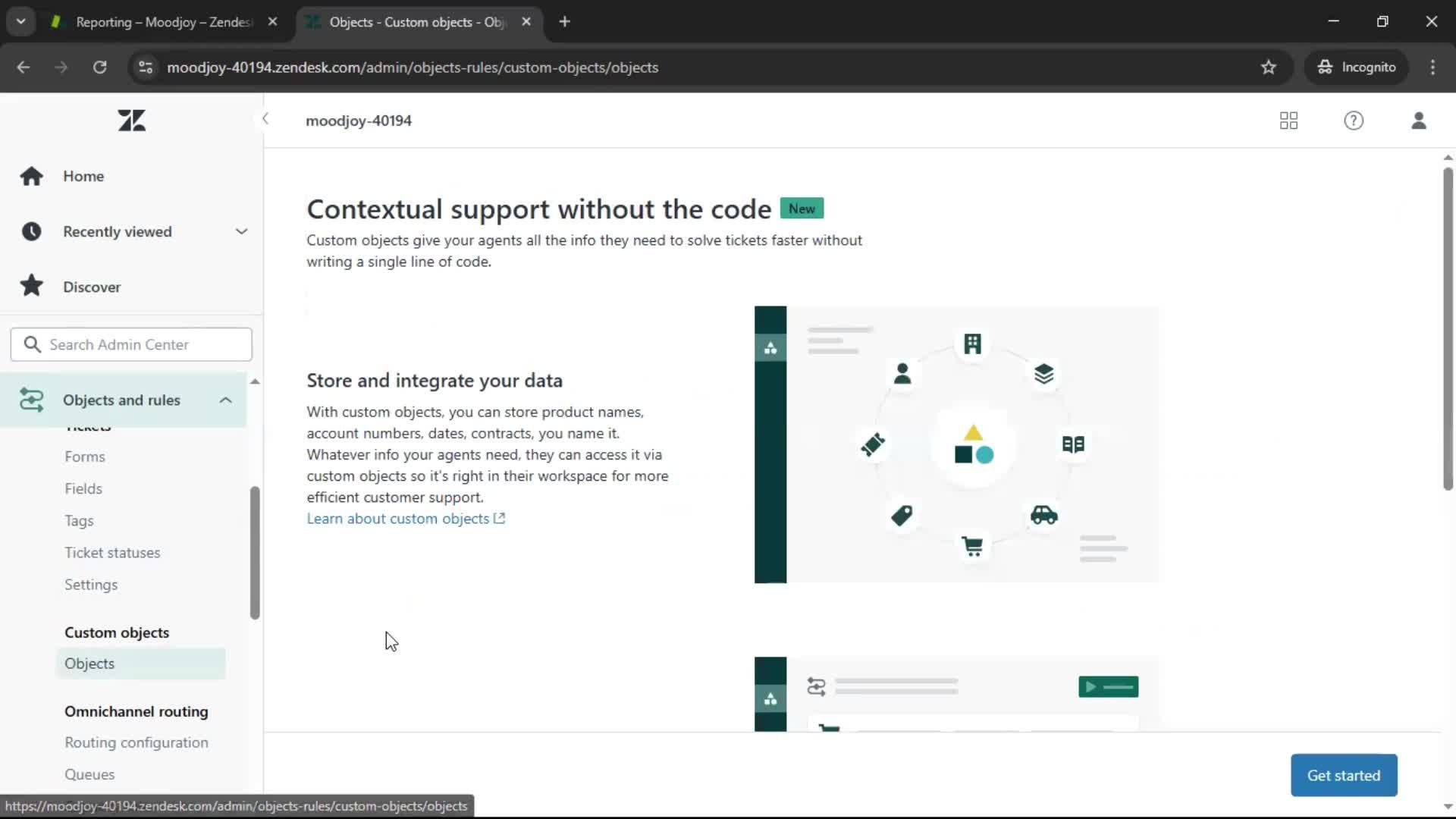1456x819 pixels.
Task: Open Forms under Objects and rules
Action: click(x=85, y=457)
